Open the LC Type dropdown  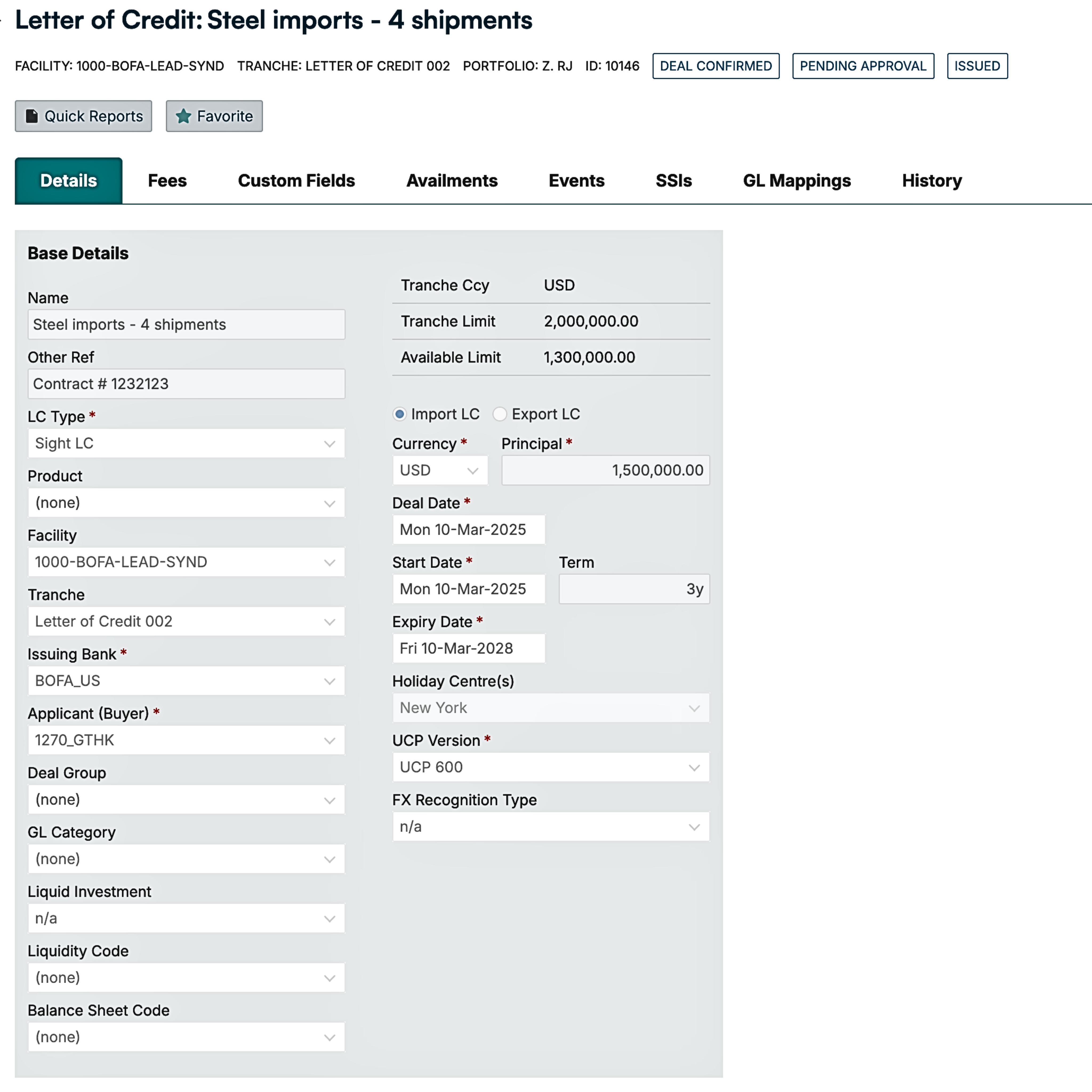click(x=186, y=443)
